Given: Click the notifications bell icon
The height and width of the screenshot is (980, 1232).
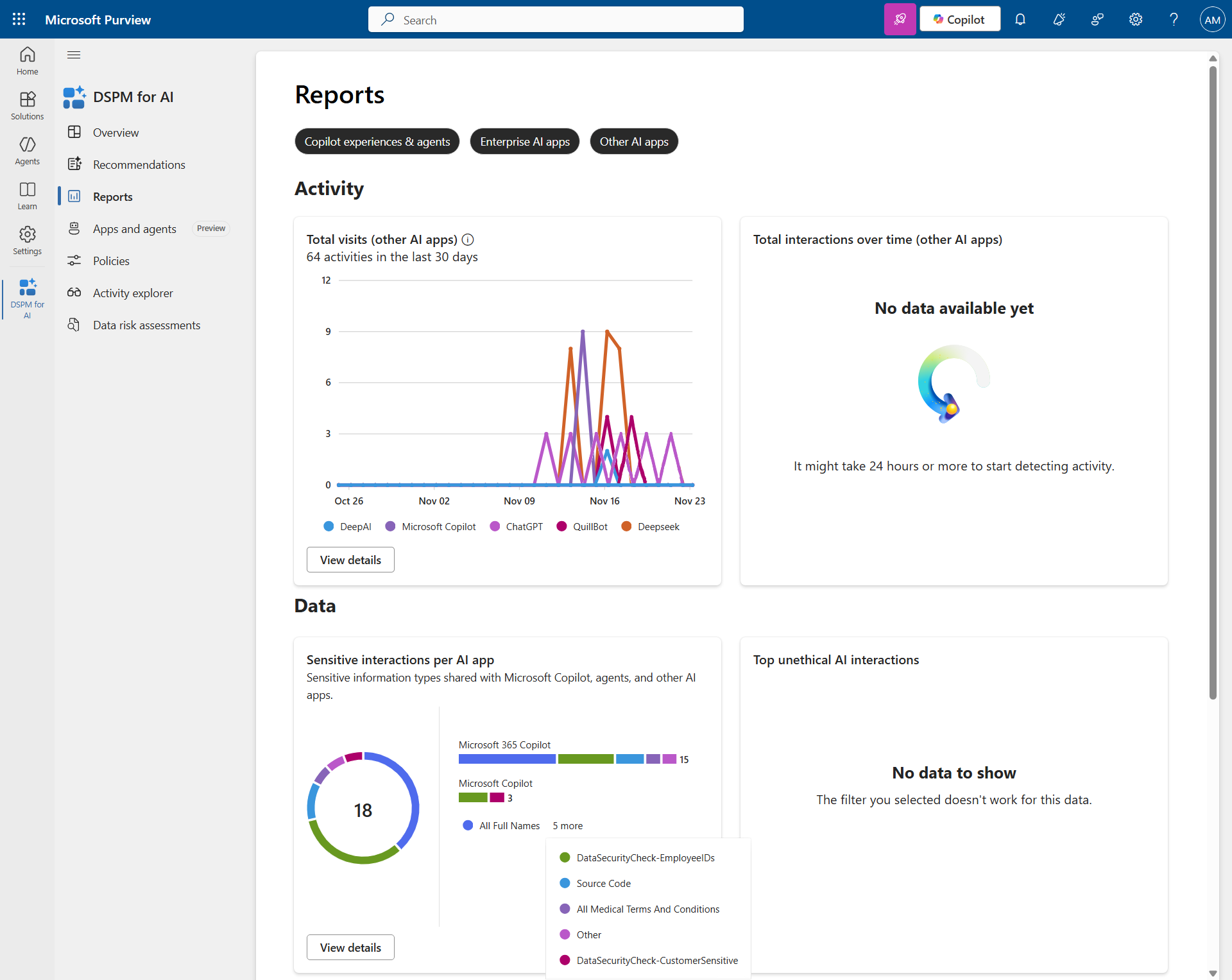Looking at the screenshot, I should coord(1020,19).
